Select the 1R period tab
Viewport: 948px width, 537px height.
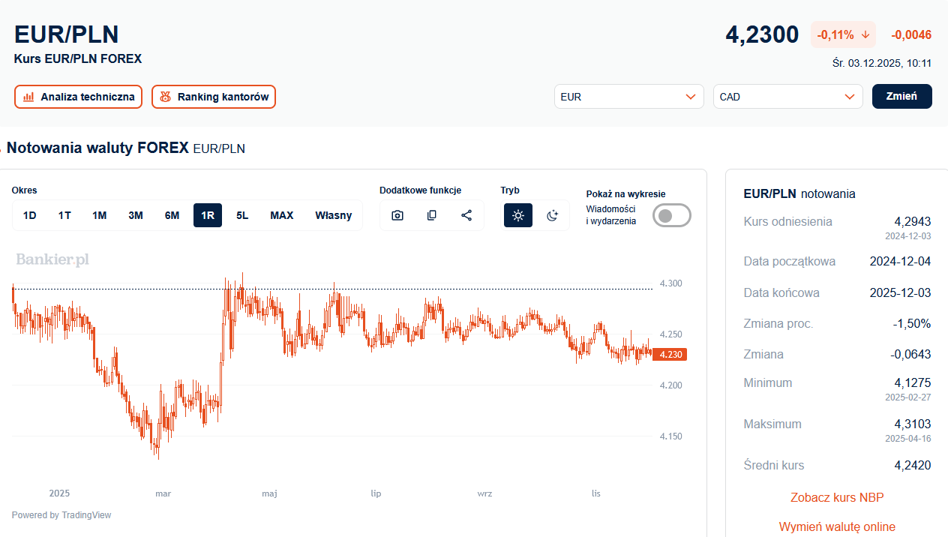click(207, 215)
